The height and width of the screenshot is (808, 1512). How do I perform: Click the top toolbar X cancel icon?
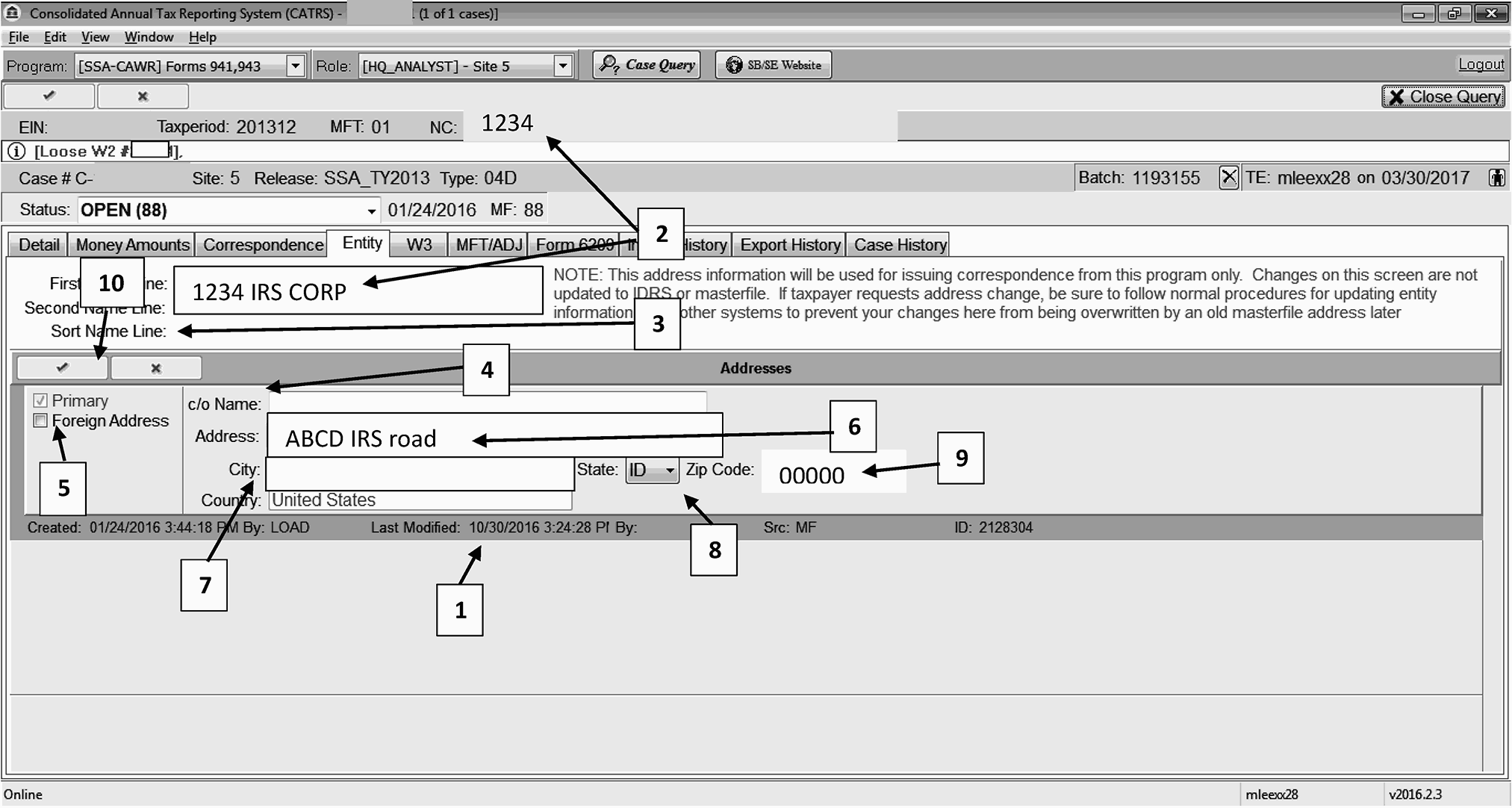(143, 96)
